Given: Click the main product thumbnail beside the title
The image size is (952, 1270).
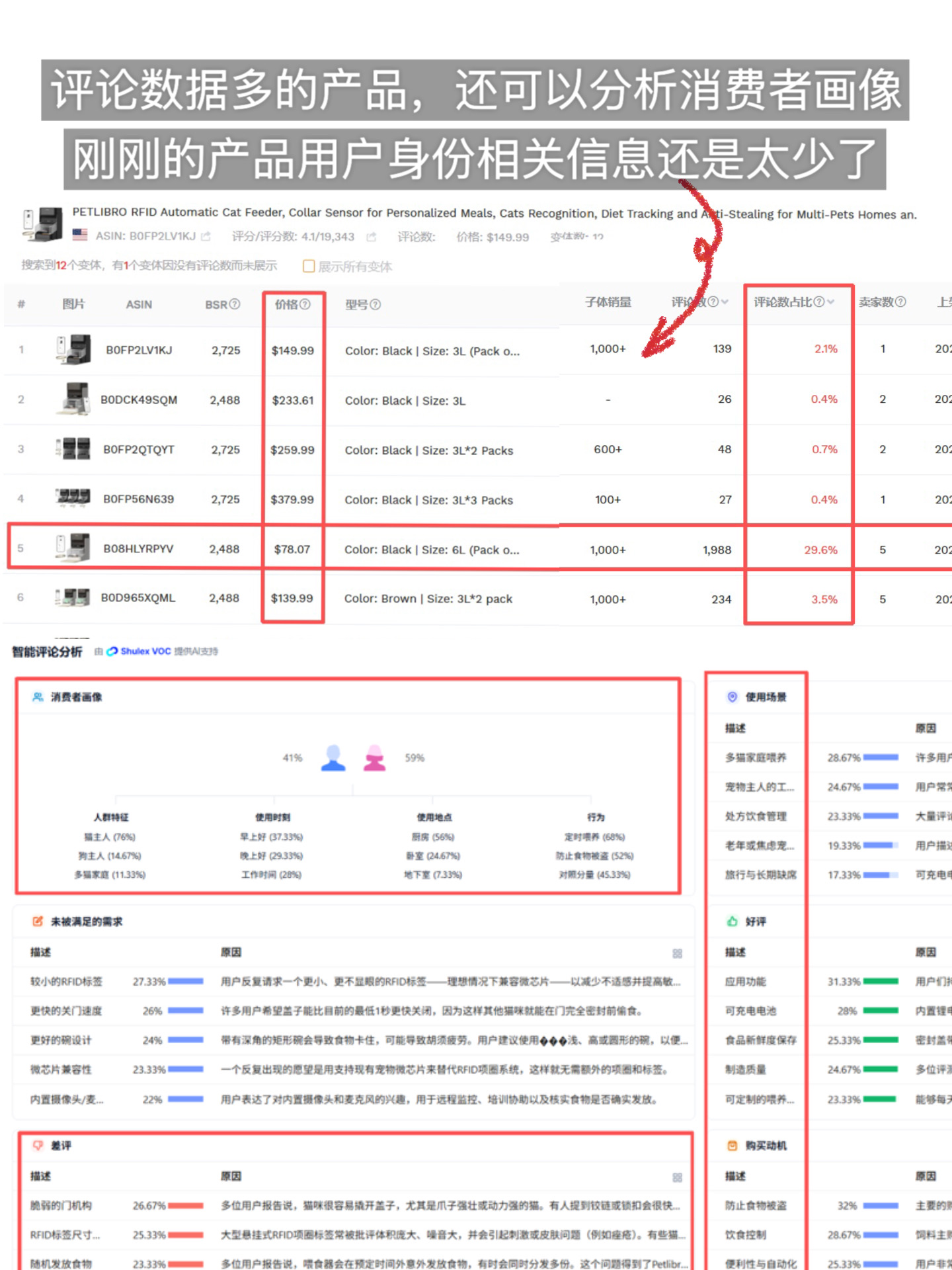Looking at the screenshot, I should (42, 224).
